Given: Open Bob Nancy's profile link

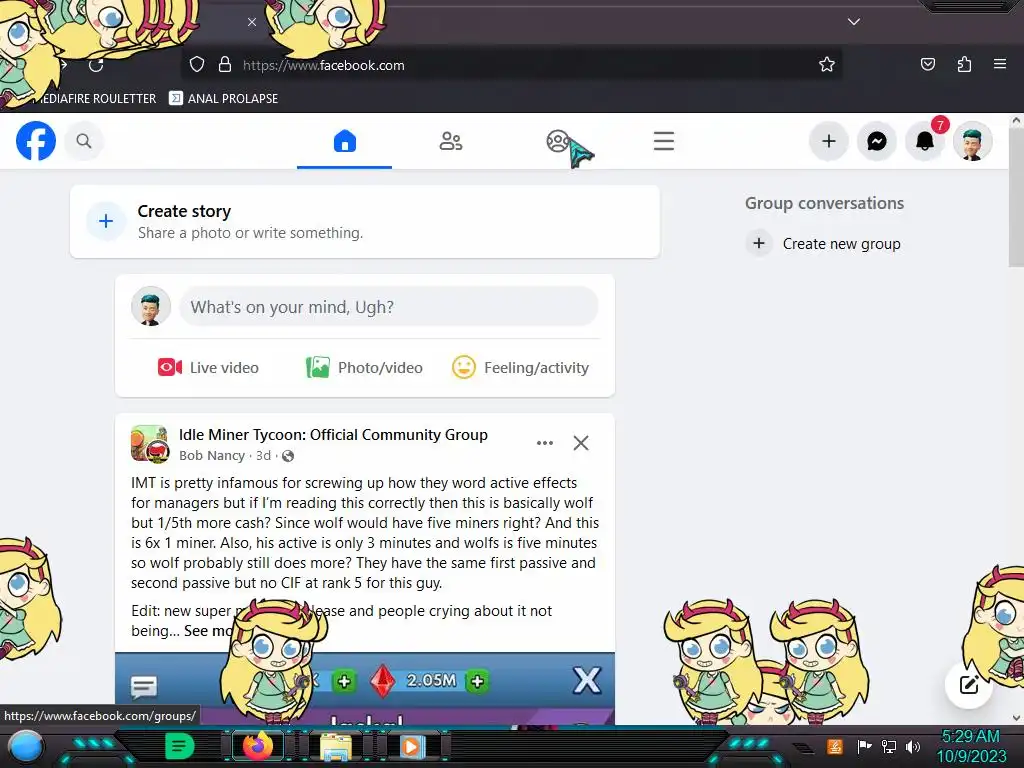Looking at the screenshot, I should [x=212, y=456].
